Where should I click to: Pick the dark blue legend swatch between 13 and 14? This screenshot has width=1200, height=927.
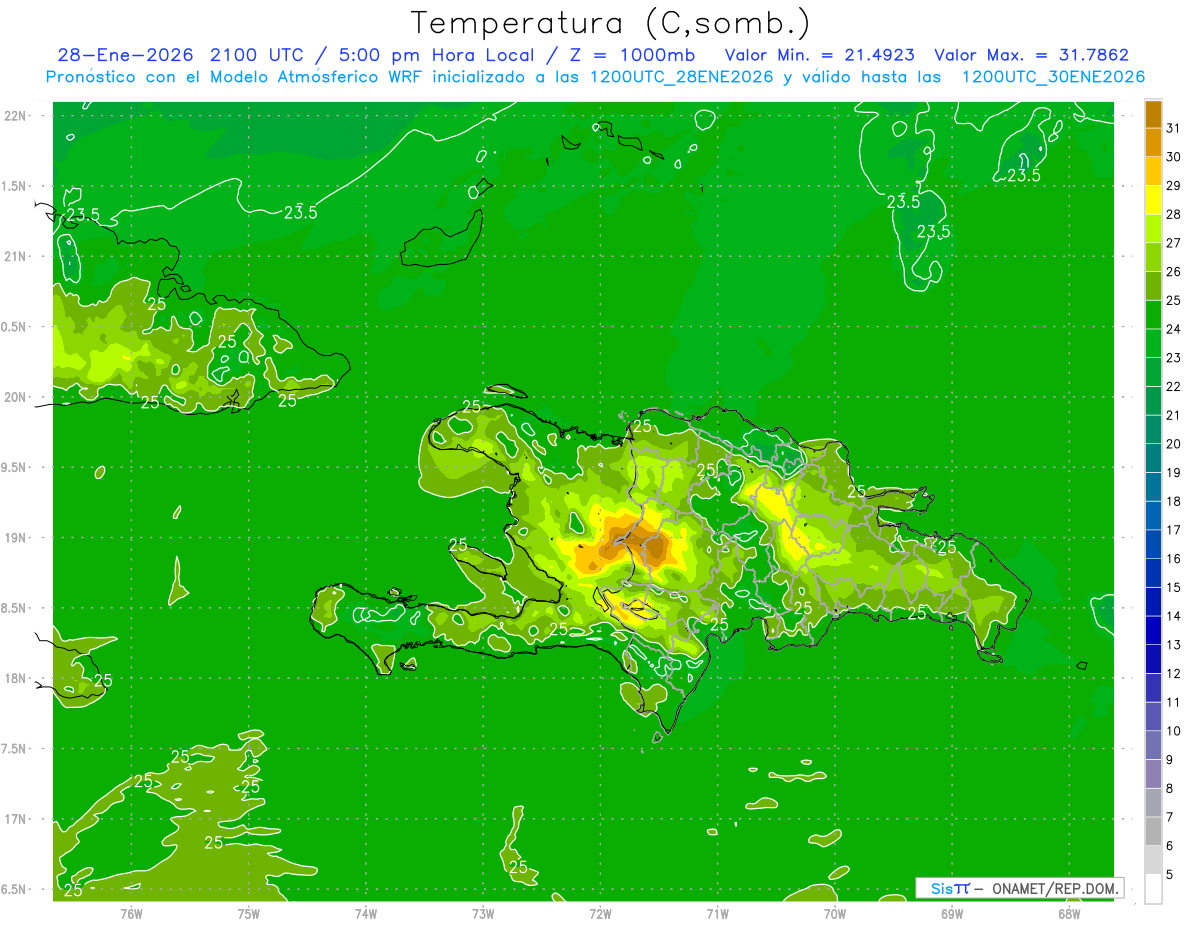coord(1153,630)
